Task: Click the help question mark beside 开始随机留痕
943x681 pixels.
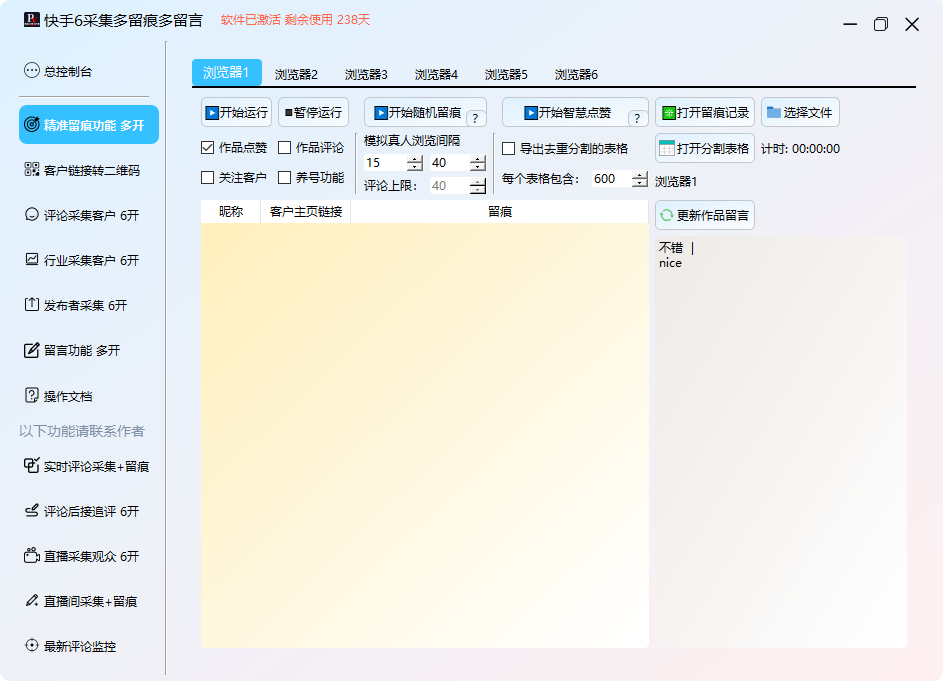Action: pos(475,119)
